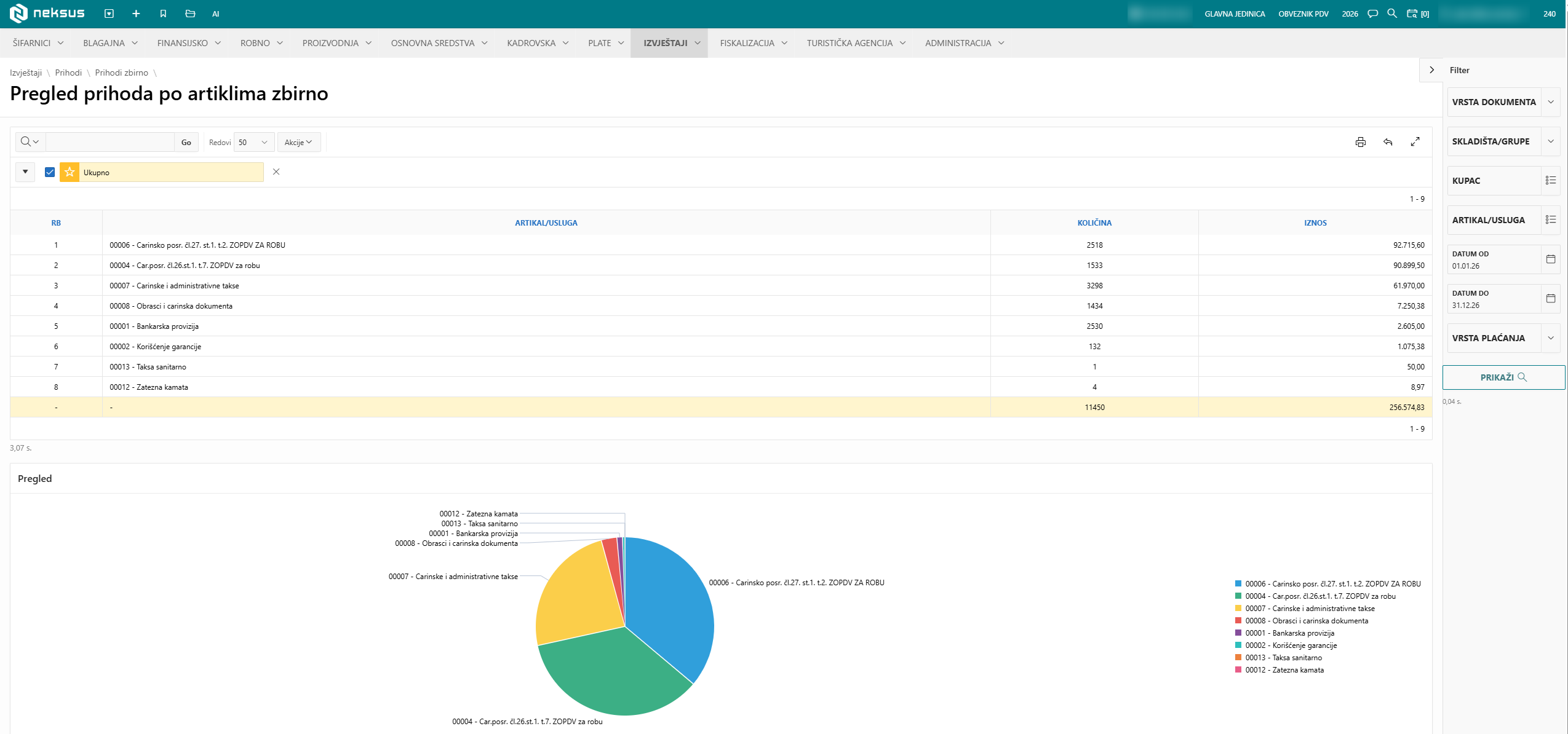This screenshot has height=734, width=1568.
Task: Expand the VRSTA PLAĆANJA dropdown
Action: coord(1550,338)
